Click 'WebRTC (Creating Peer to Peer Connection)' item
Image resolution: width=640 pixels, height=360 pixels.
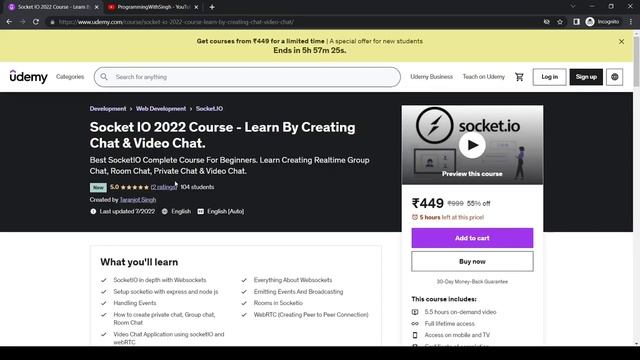(311, 315)
